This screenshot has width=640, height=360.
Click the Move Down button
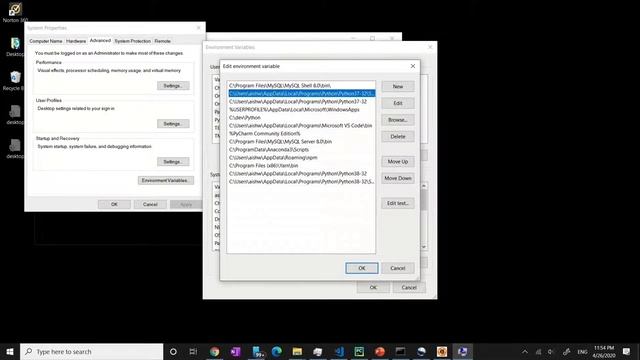[x=398, y=178]
